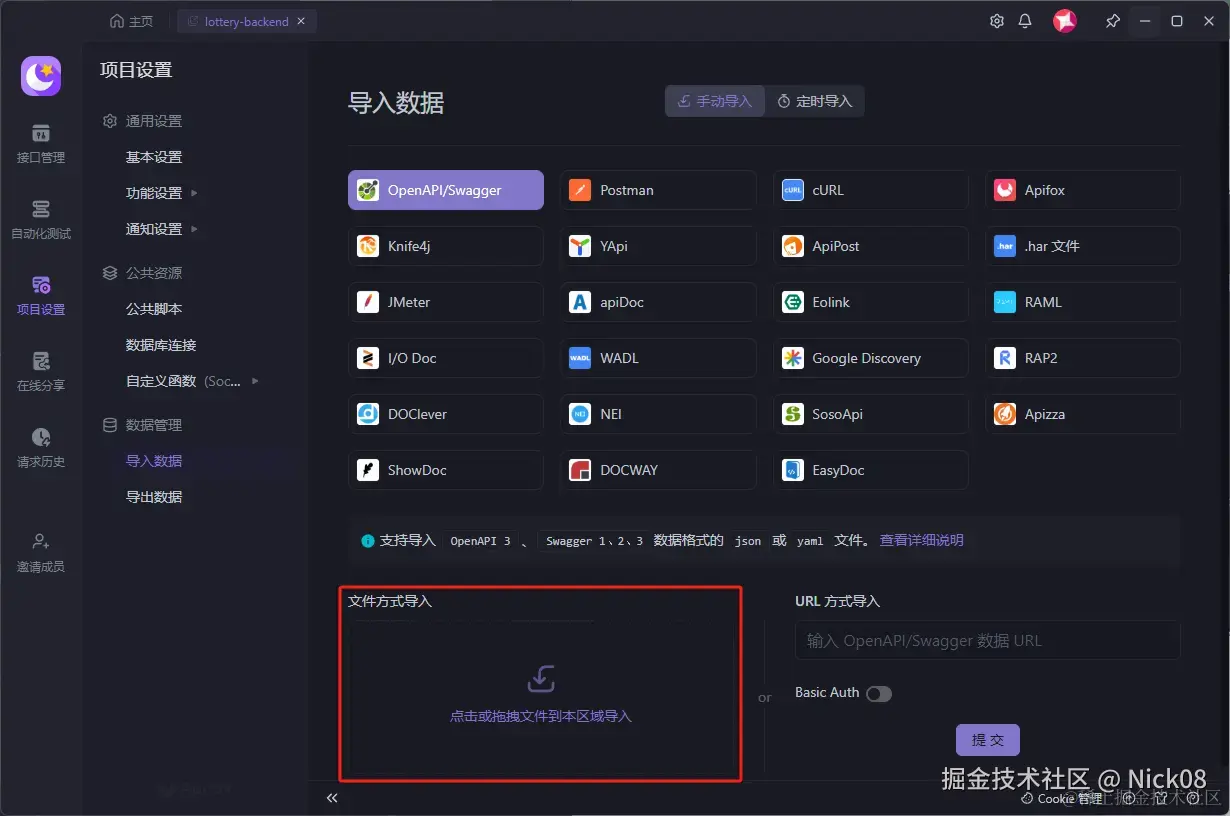
Task: Open 导出数据 menu item
Action: 154,497
